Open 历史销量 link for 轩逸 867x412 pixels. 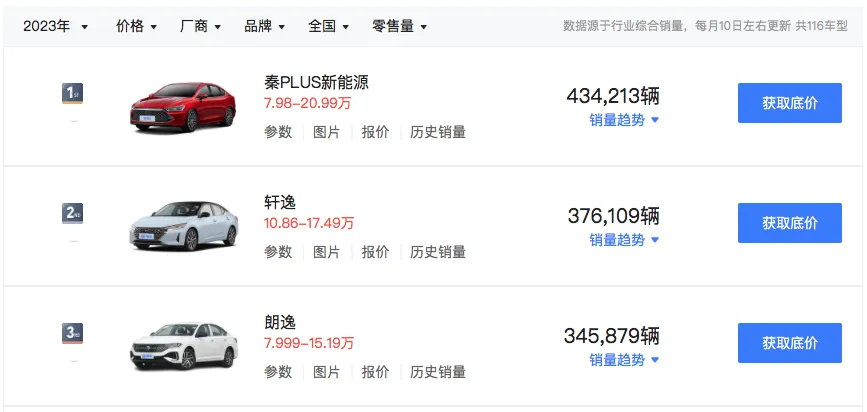pyautogui.click(x=438, y=252)
